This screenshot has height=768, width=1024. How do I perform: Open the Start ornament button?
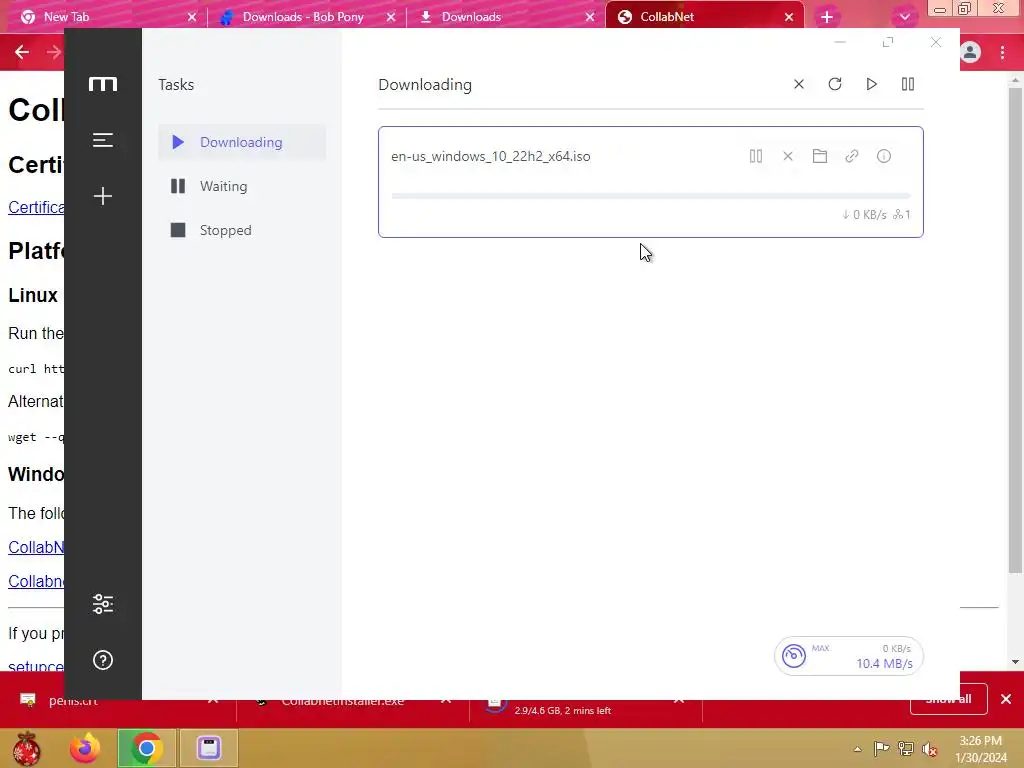coord(26,748)
